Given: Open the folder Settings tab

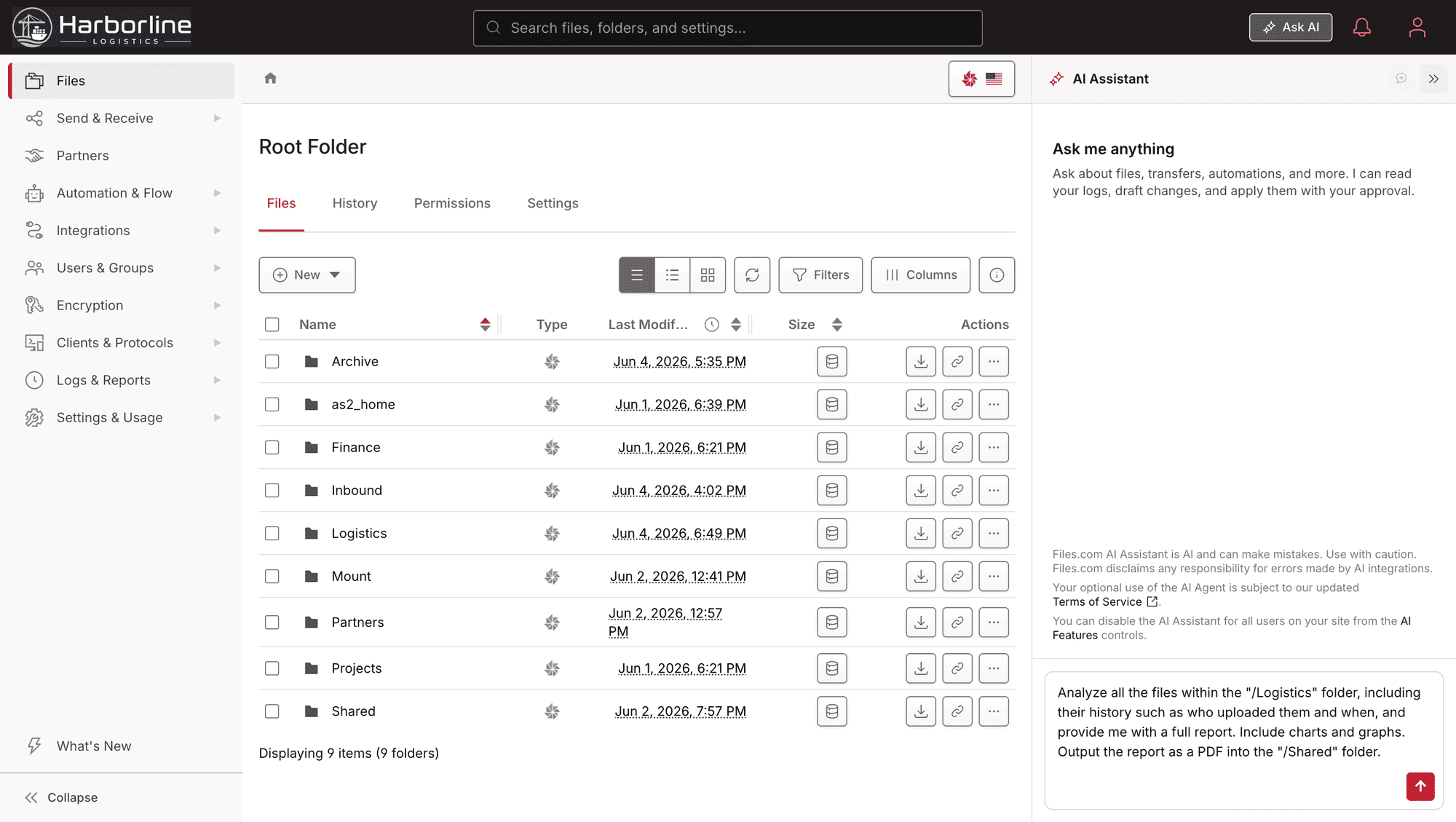Looking at the screenshot, I should click(x=553, y=204).
